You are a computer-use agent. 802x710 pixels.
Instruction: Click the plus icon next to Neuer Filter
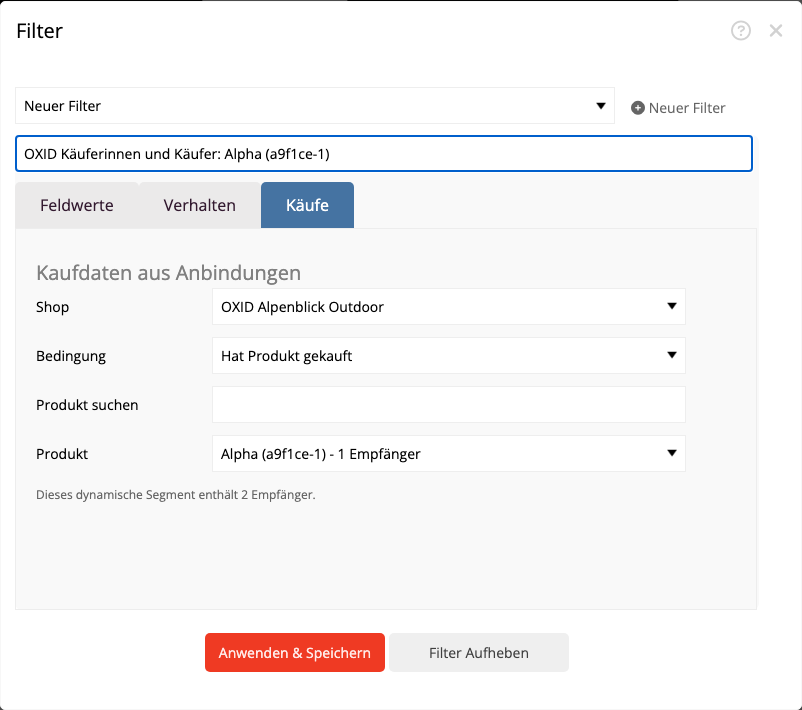(x=637, y=108)
